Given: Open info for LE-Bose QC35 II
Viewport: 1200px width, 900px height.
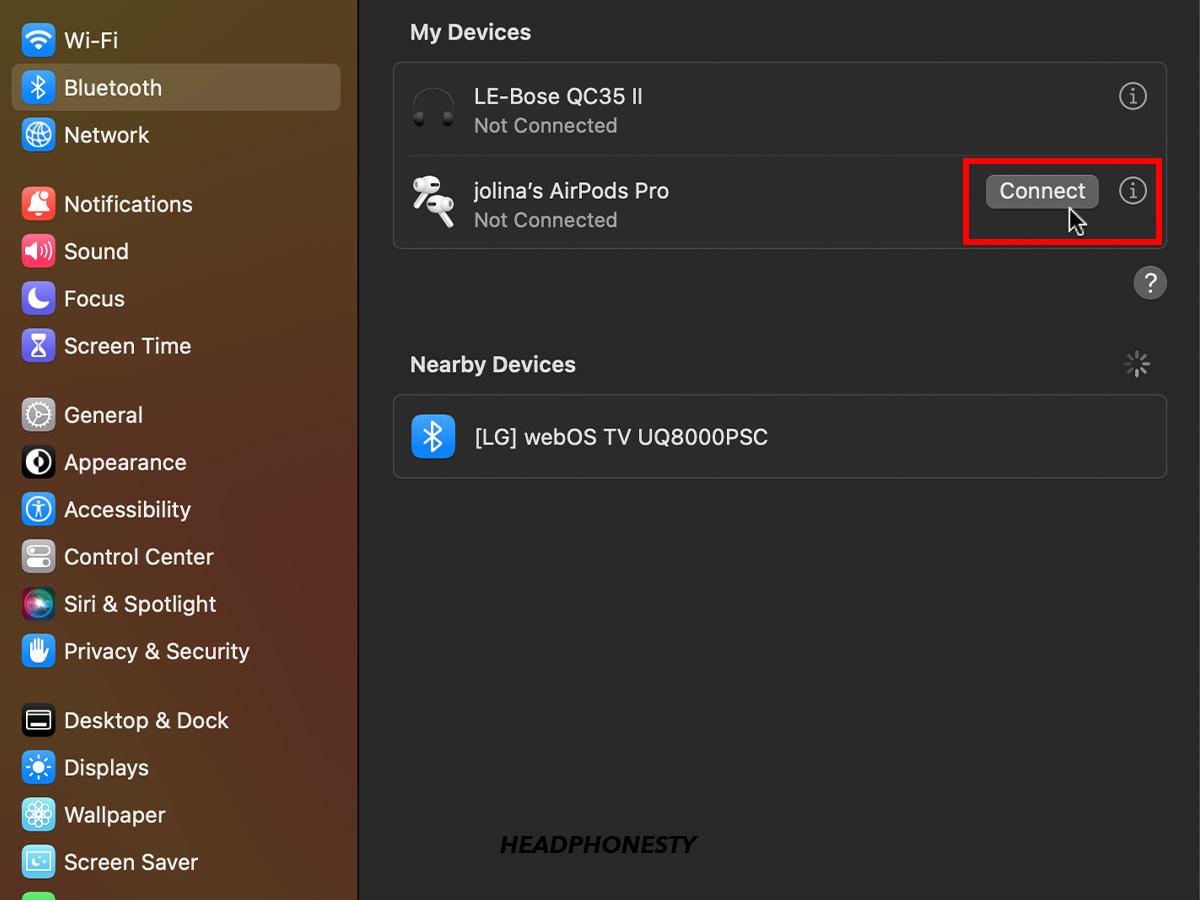Looking at the screenshot, I should pyautogui.click(x=1132, y=97).
